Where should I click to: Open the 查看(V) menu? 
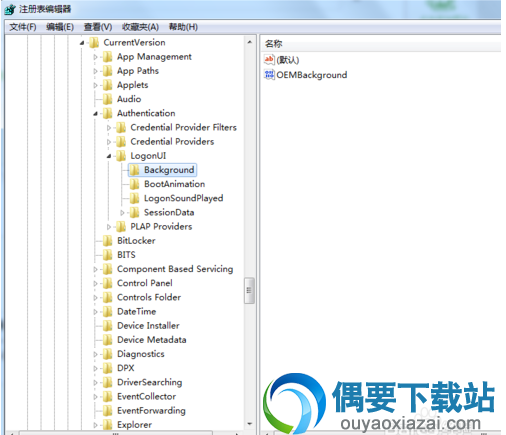pyautogui.click(x=98, y=27)
